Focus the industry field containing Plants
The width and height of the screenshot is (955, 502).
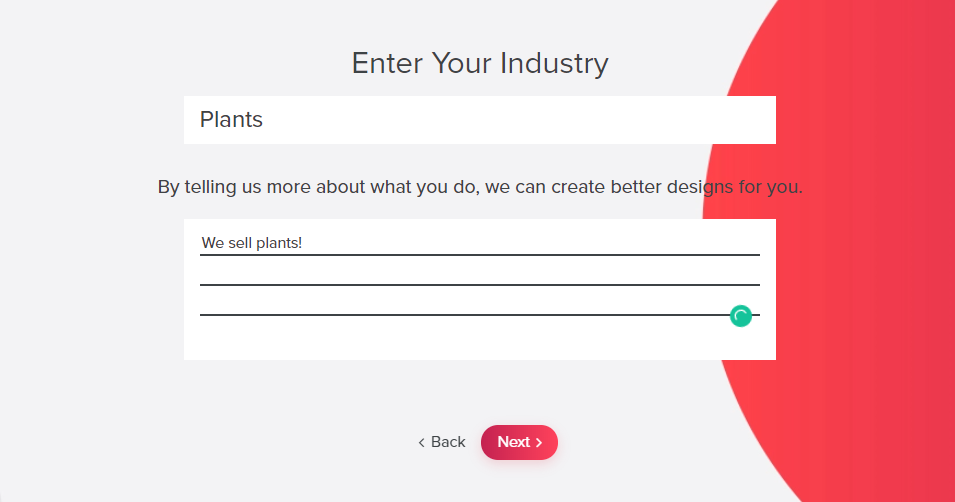(480, 120)
